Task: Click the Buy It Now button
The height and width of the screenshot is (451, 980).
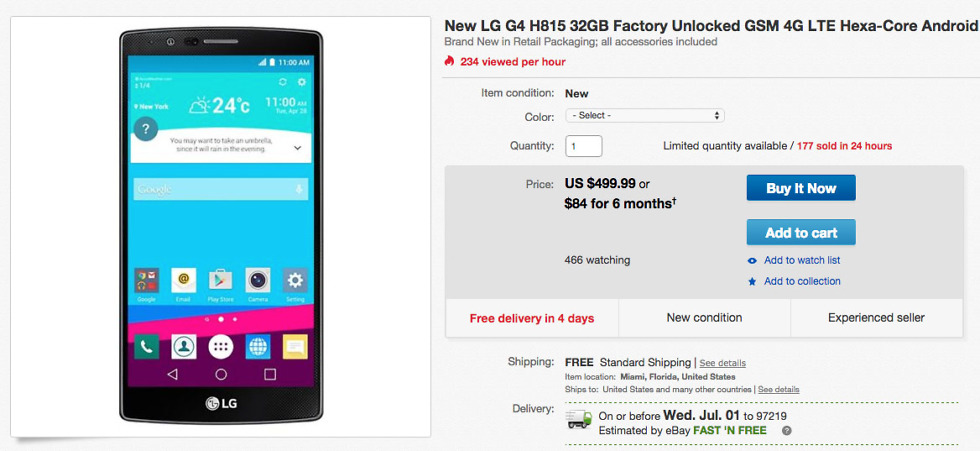Action: [801, 188]
